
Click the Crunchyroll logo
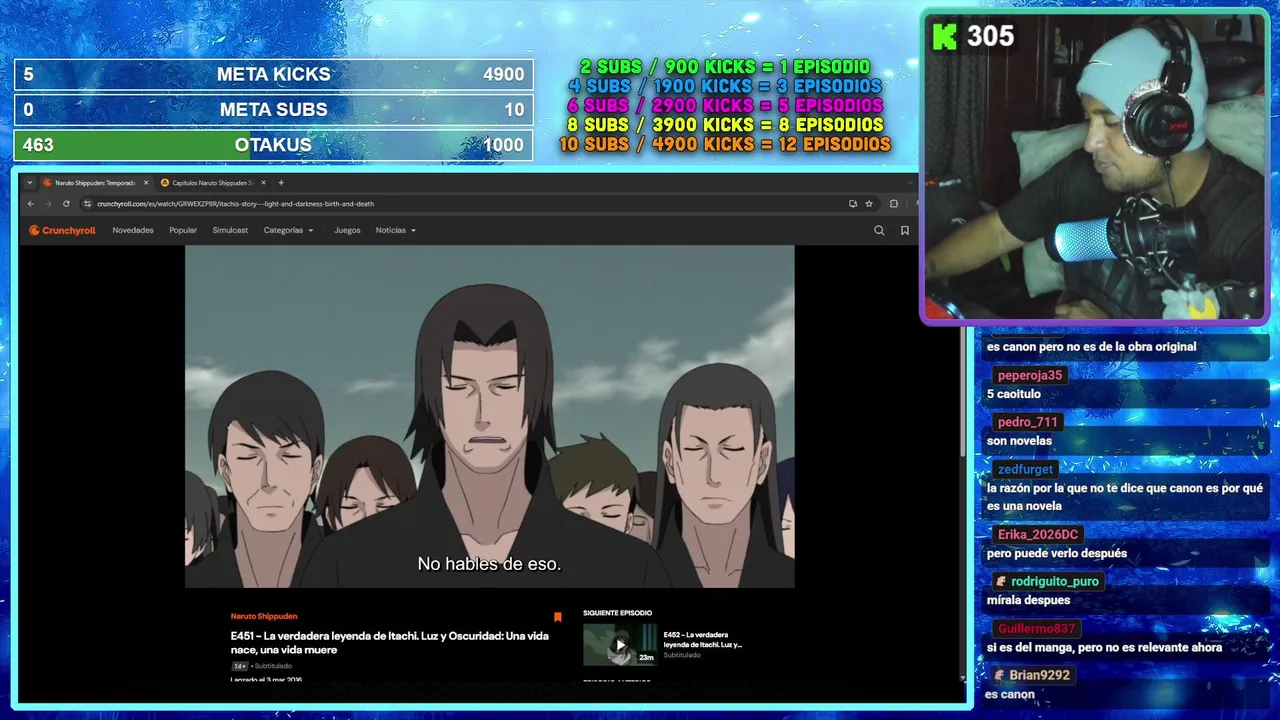62,230
